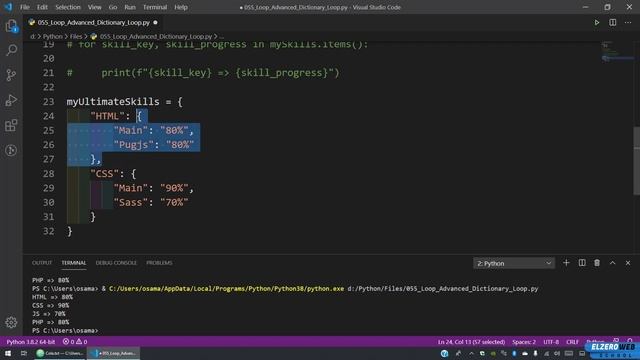Screen dimensions: 640x360
Task: Open the Terminal menu
Action: 155,7
